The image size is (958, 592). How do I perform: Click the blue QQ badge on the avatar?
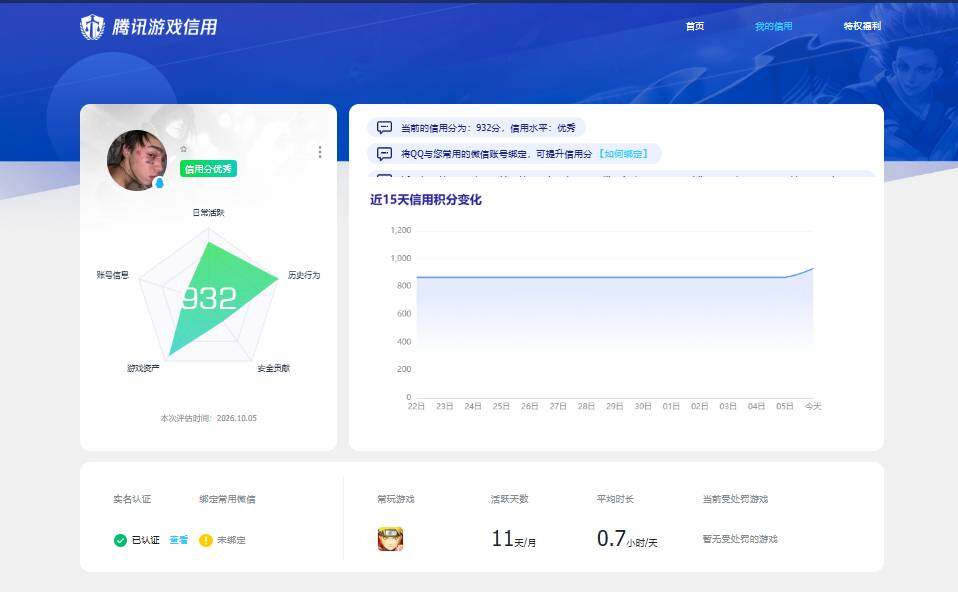[159, 183]
